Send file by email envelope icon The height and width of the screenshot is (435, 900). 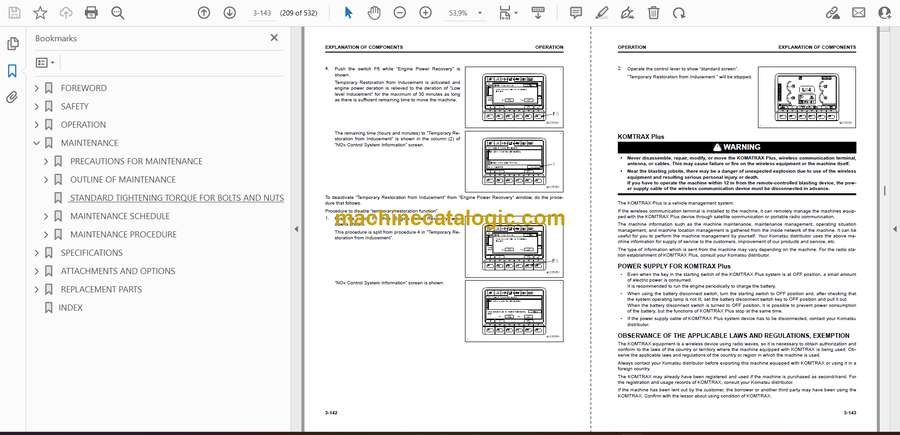point(859,13)
